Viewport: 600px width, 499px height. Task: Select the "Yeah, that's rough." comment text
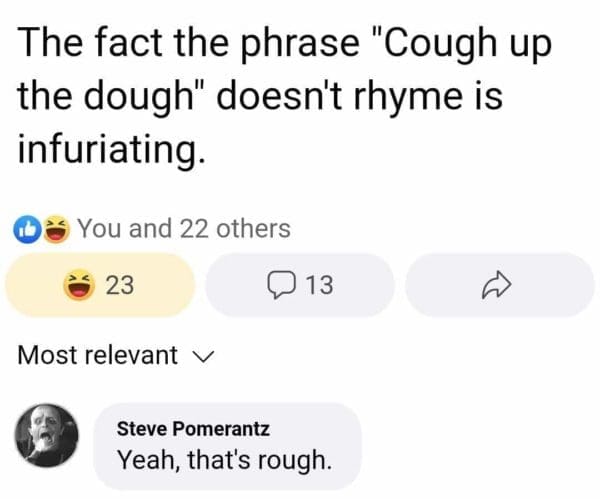click(x=222, y=461)
